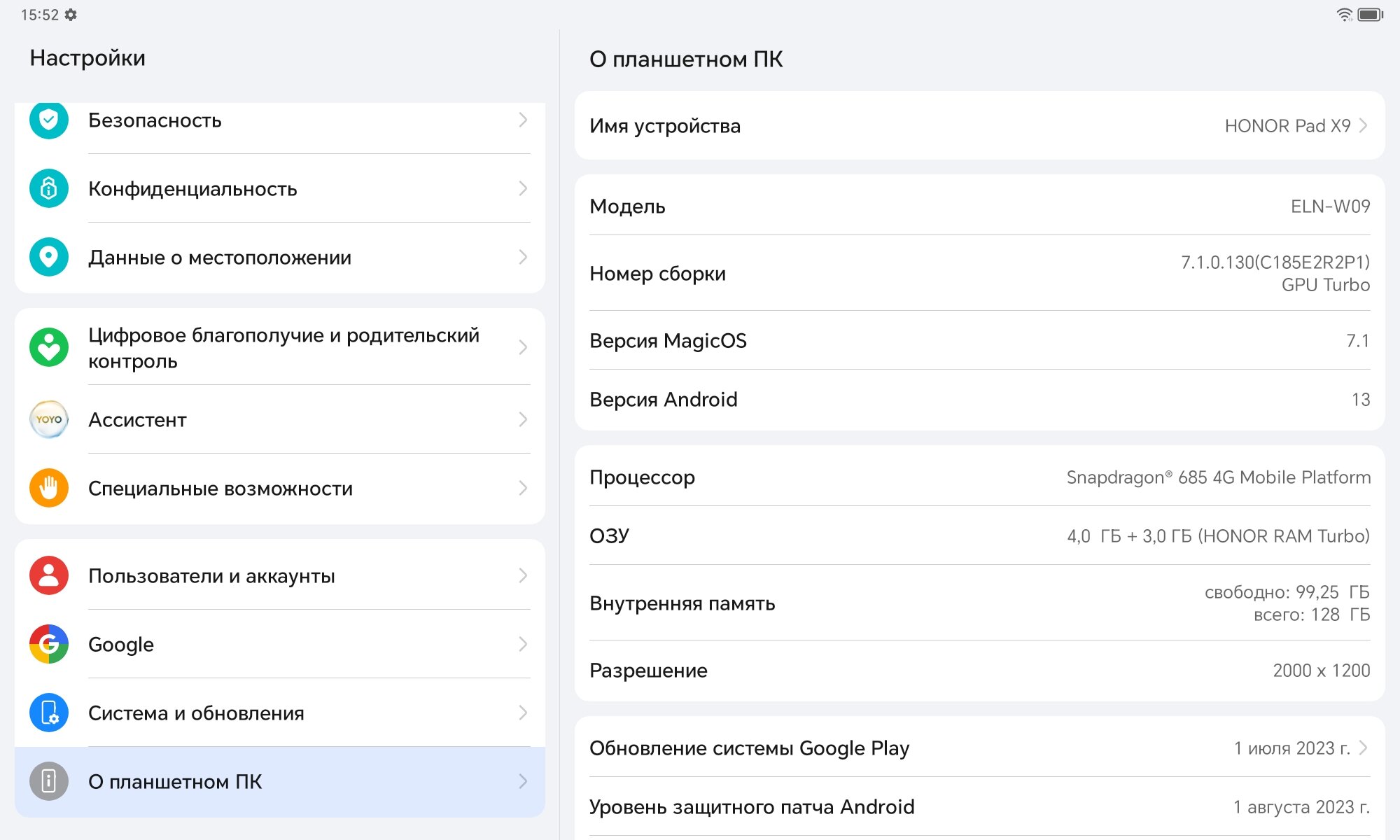This screenshot has width=1400, height=840.
Task: Tap the Внутренняя память row
Action: coord(980,603)
